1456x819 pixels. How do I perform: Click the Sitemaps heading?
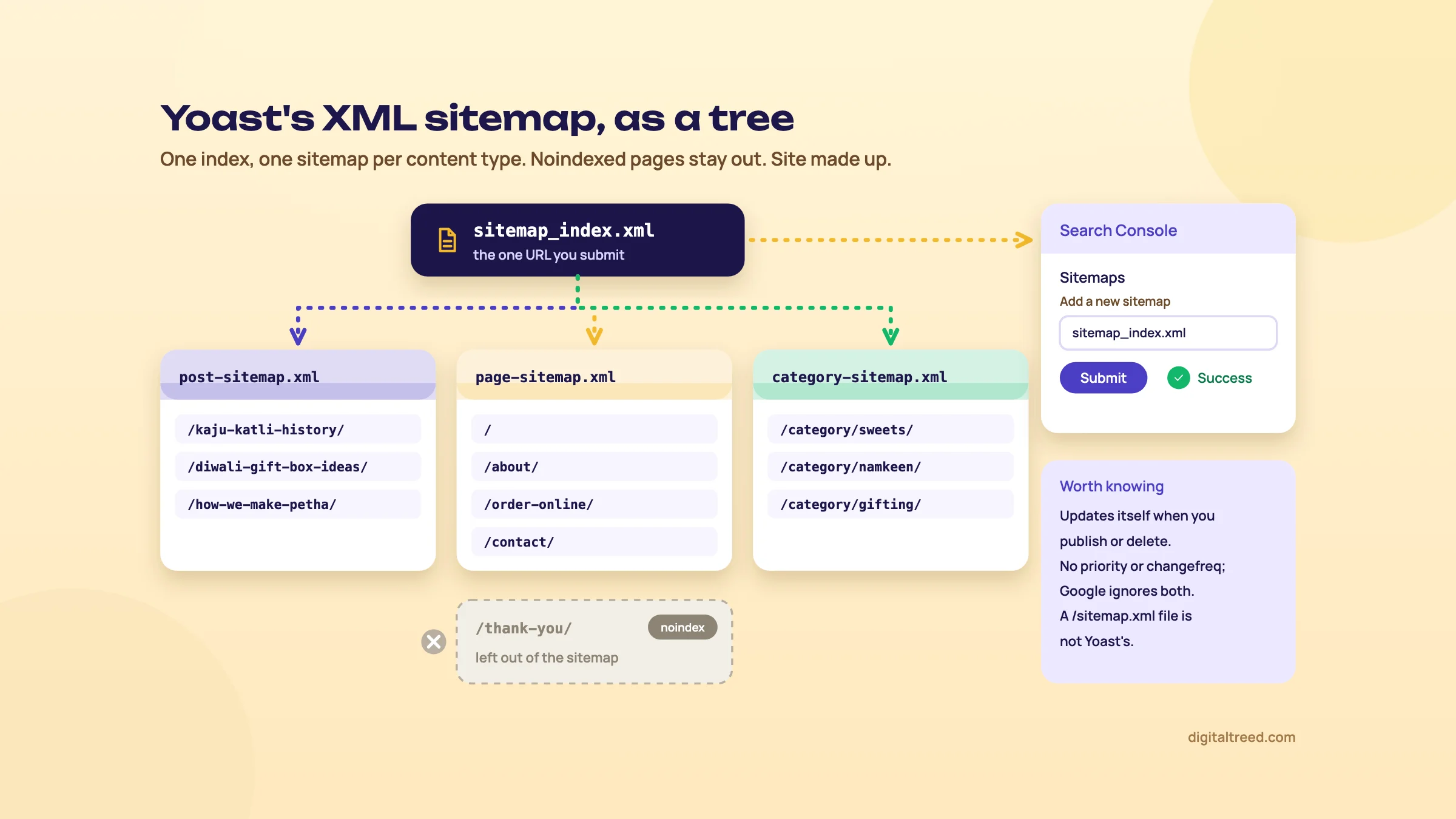pos(1092,278)
